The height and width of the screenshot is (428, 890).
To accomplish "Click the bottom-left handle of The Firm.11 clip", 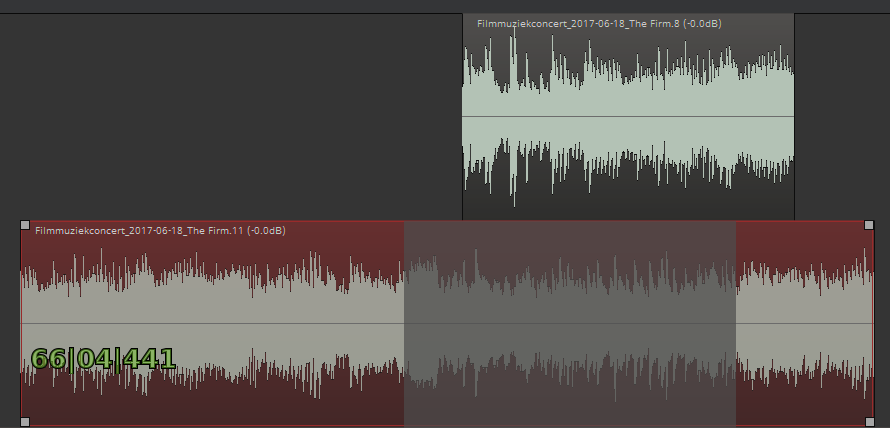I will (x=25, y=421).
